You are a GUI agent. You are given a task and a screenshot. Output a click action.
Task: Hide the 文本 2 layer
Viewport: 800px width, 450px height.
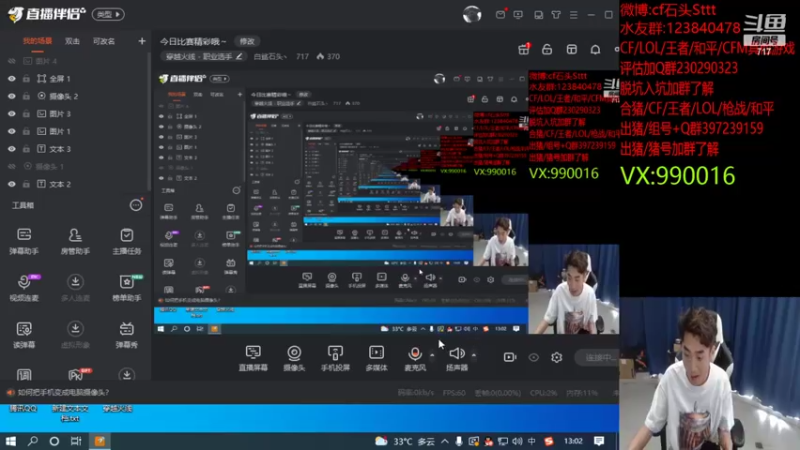pyautogui.click(x=12, y=184)
